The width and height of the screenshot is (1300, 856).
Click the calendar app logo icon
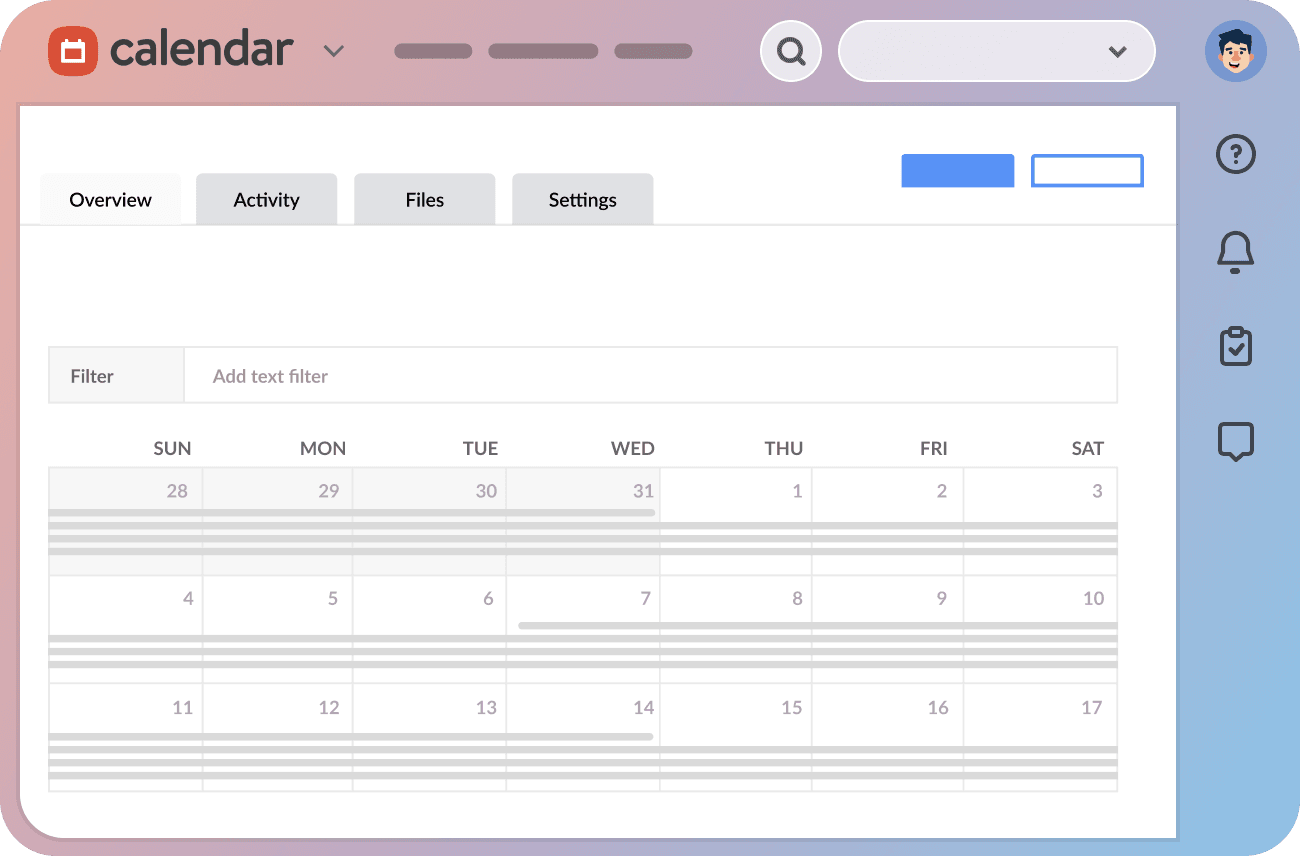tap(75, 49)
